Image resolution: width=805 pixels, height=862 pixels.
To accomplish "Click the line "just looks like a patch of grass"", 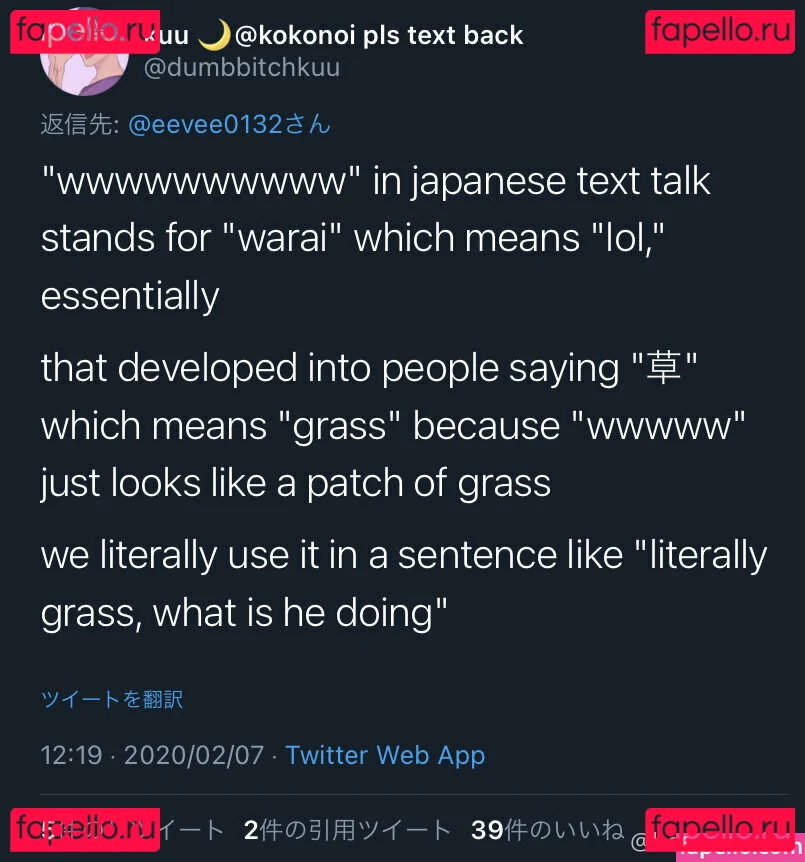I will [295, 483].
